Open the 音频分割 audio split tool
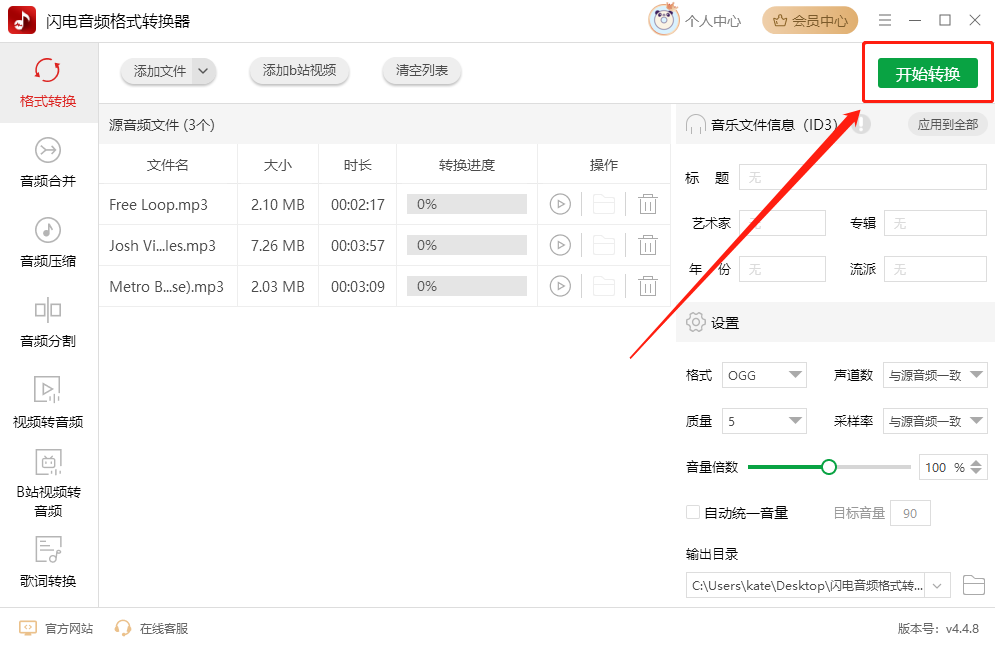 (x=48, y=322)
